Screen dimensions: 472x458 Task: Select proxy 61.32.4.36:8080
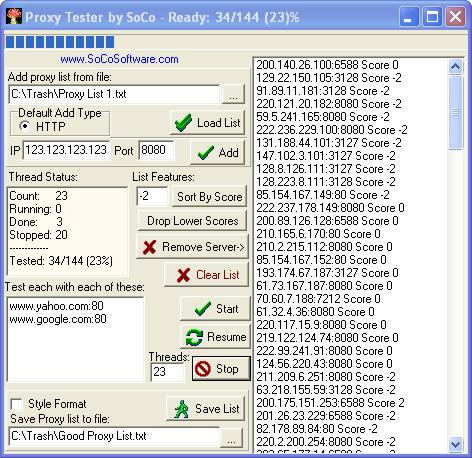[315, 312]
